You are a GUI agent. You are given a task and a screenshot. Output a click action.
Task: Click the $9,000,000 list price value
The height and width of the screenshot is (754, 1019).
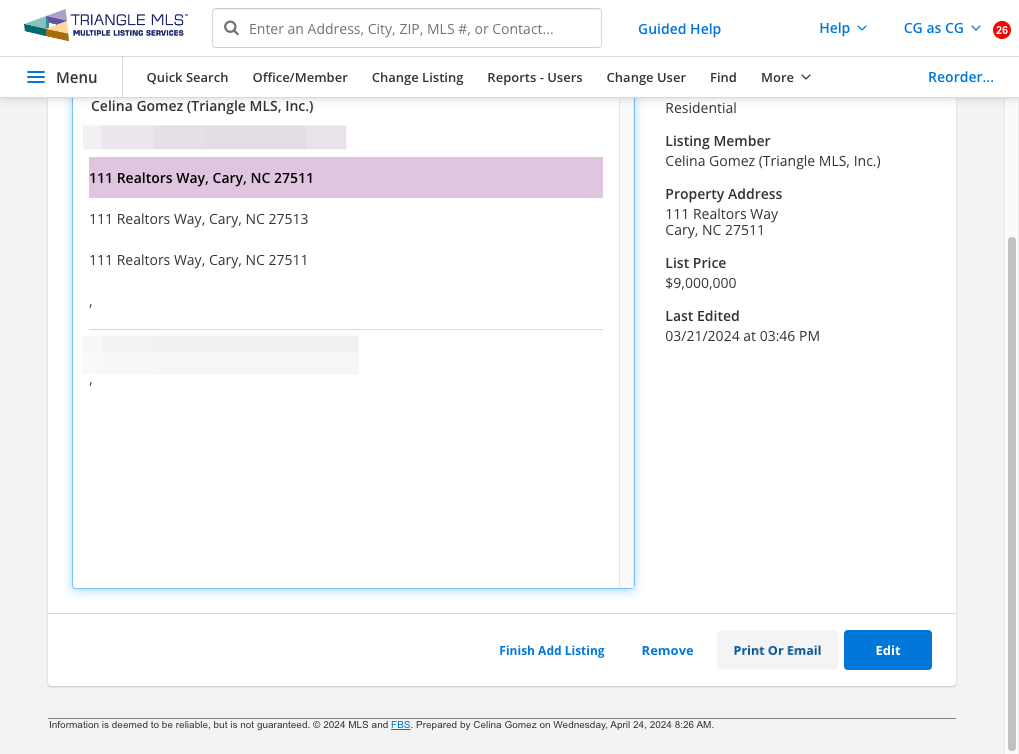point(701,283)
